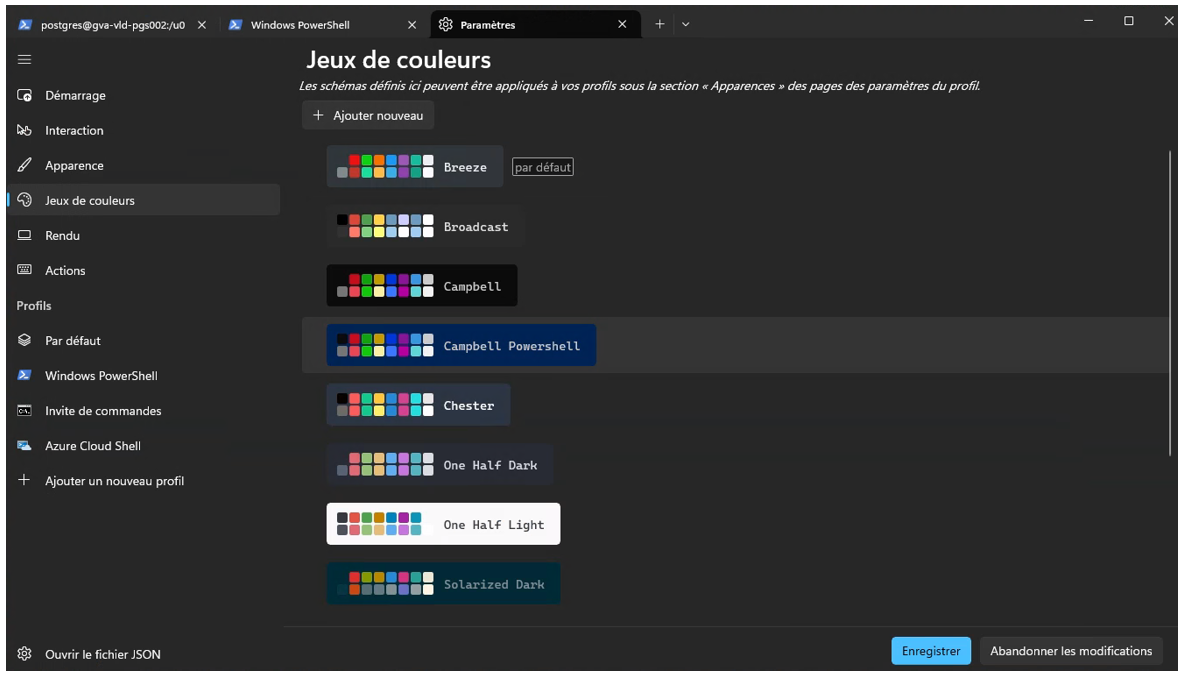Screen dimensions: 1185x675
Task: Open Démarrage settings via its icon
Action: [25, 96]
